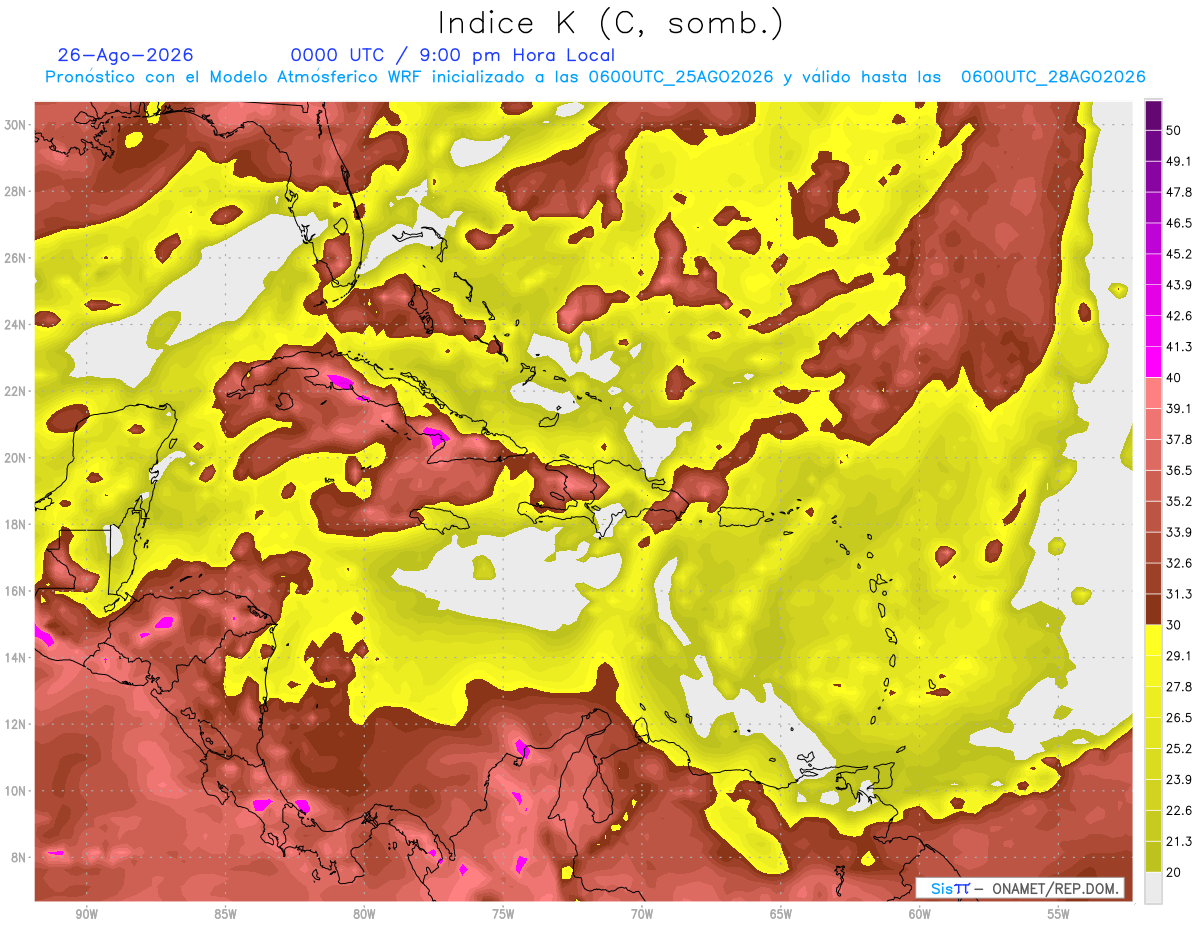Click the colorbar label '31.3'
The height and width of the screenshot is (927, 1200).
[1179, 594]
